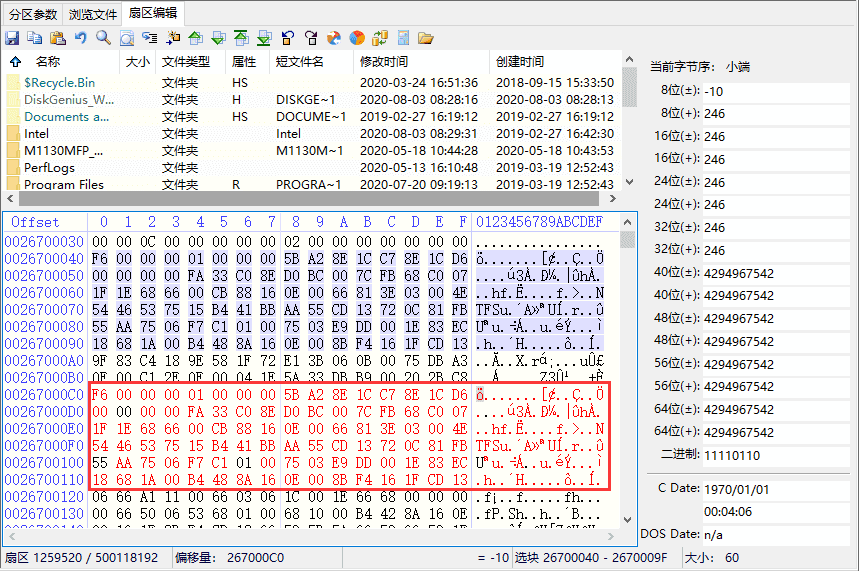859x571 pixels.
Task: Click the Paste clipboard toolbar icon
Action: [58, 38]
